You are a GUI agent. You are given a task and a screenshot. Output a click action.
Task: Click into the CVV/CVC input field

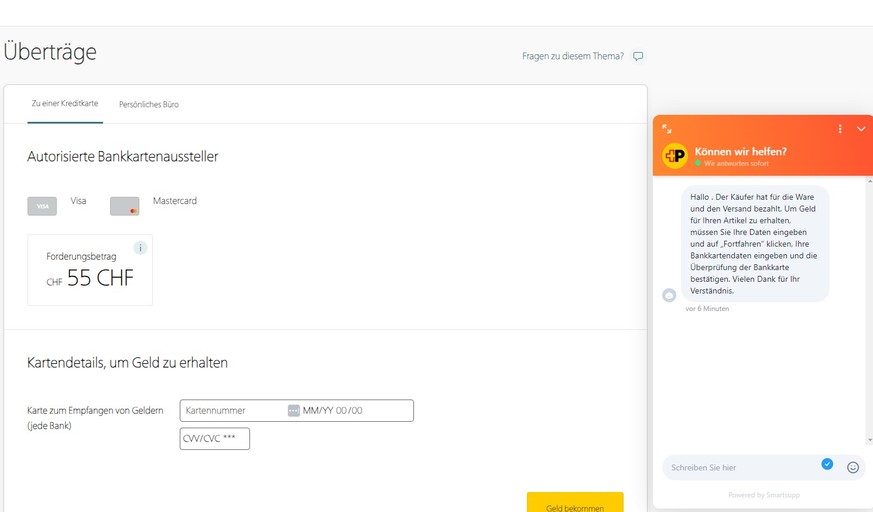pos(215,439)
